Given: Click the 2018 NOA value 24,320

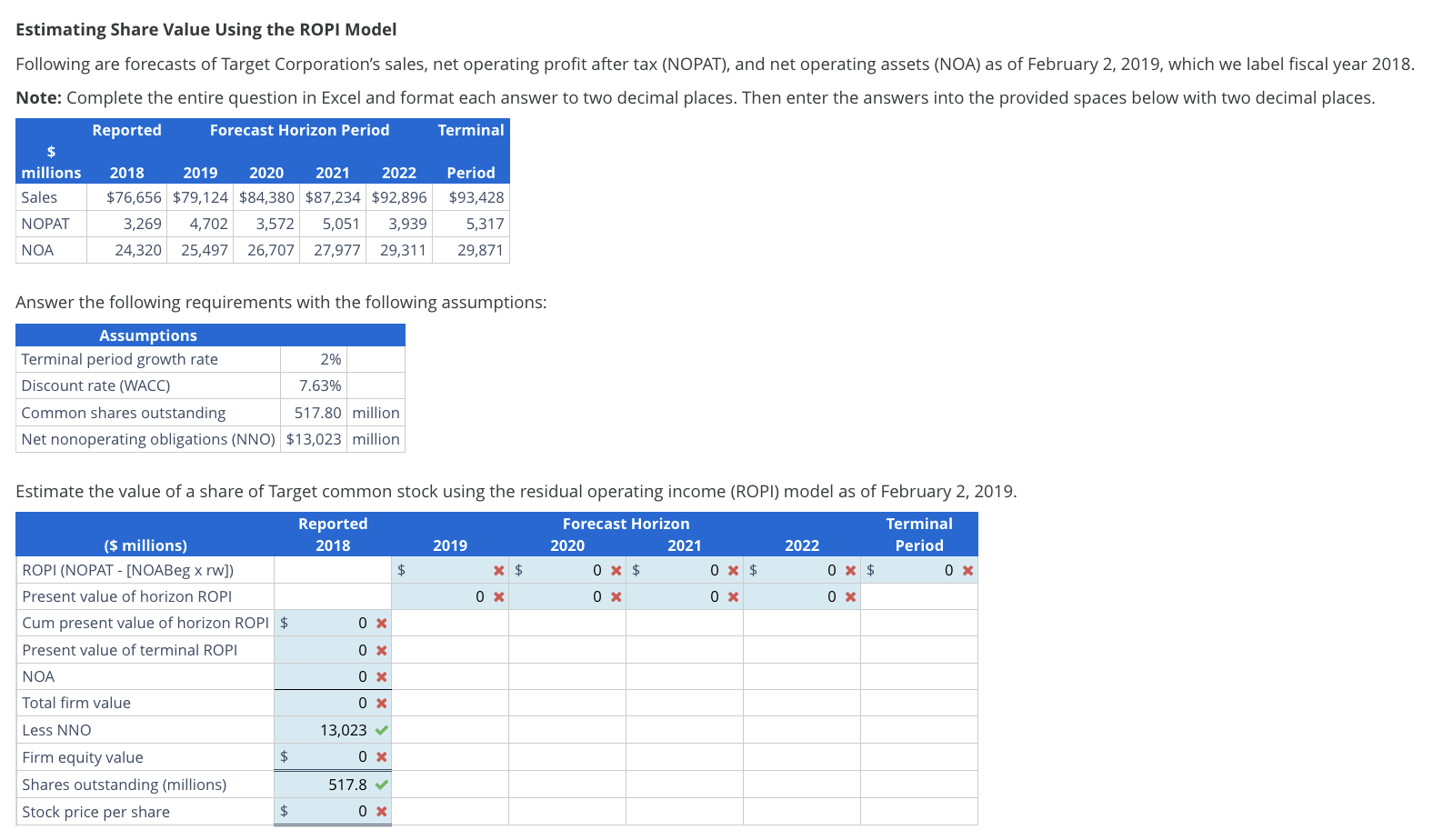Looking at the screenshot, I should coord(138,250).
